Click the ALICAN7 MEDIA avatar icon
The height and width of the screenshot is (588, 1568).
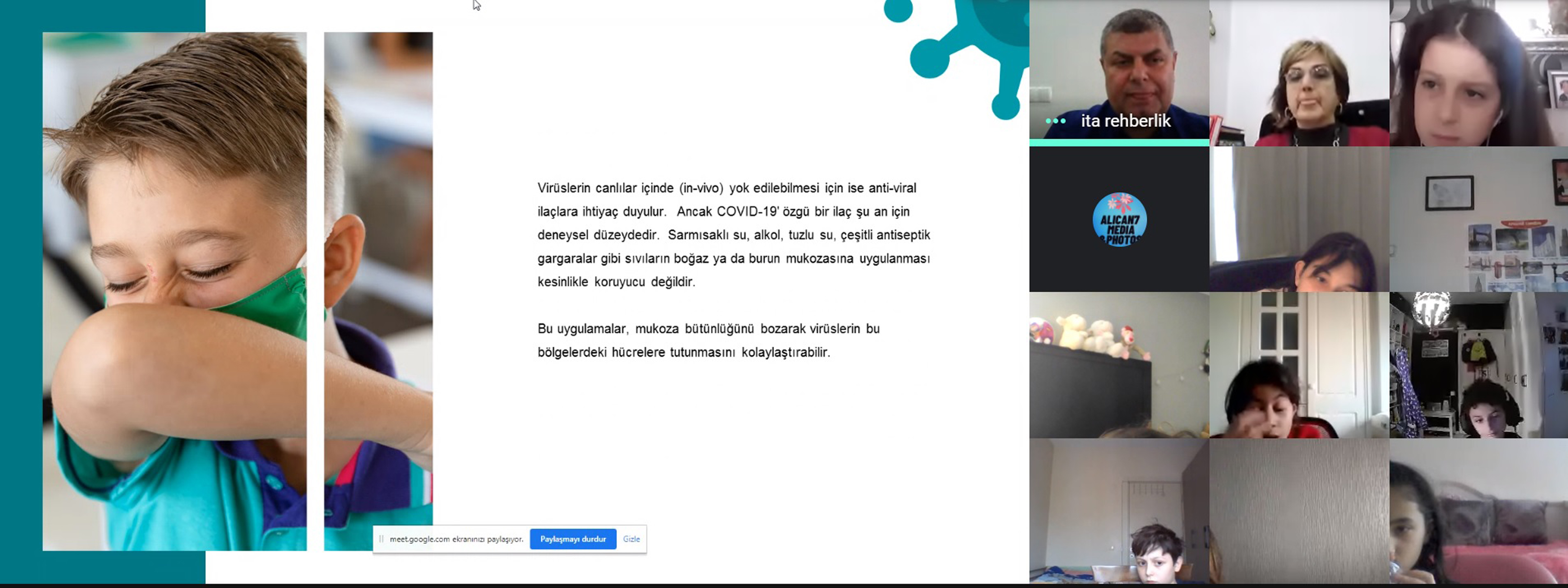pyautogui.click(x=1120, y=219)
